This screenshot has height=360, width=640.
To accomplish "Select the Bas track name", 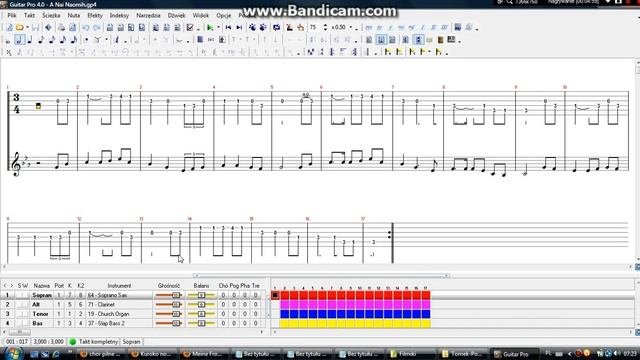I will 37,323.
